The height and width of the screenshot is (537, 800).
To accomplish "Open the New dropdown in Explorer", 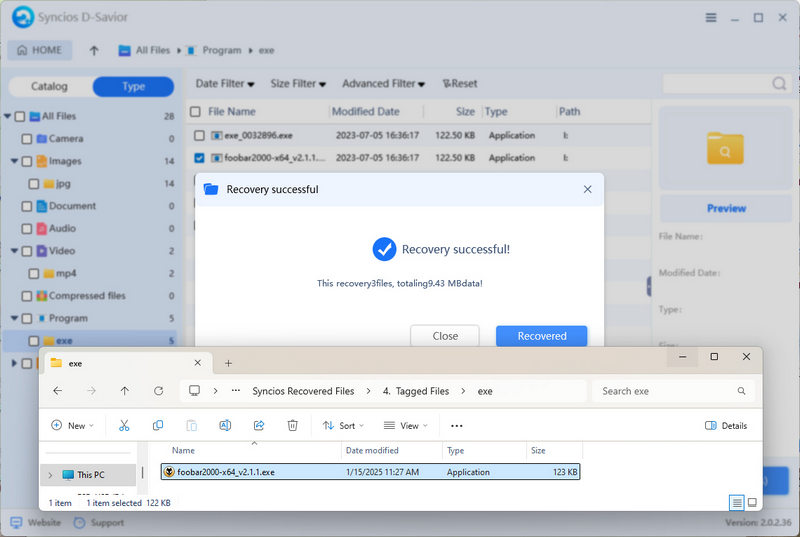I will [x=72, y=425].
